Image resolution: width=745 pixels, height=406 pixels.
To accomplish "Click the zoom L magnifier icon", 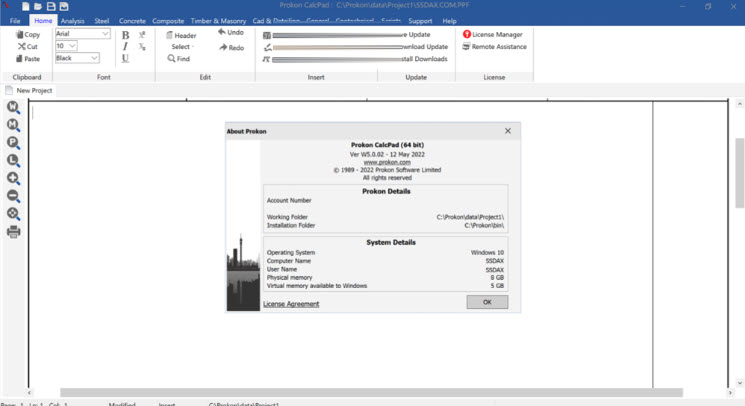I will coord(13,160).
